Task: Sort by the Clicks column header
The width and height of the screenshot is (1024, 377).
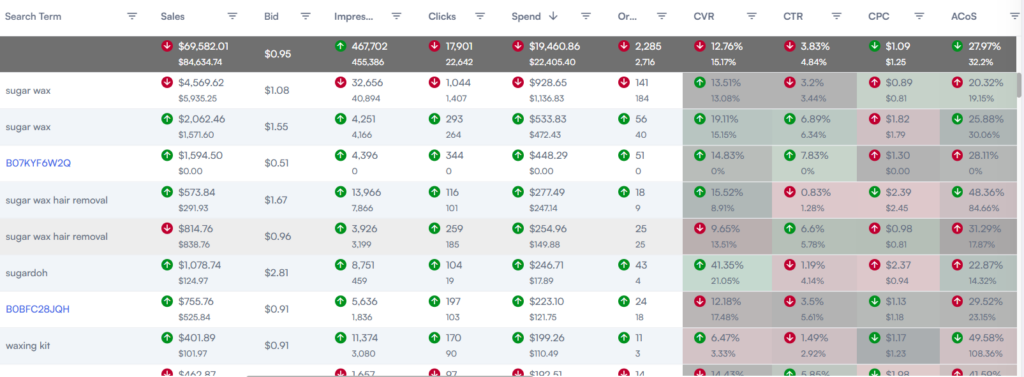Action: coord(442,16)
